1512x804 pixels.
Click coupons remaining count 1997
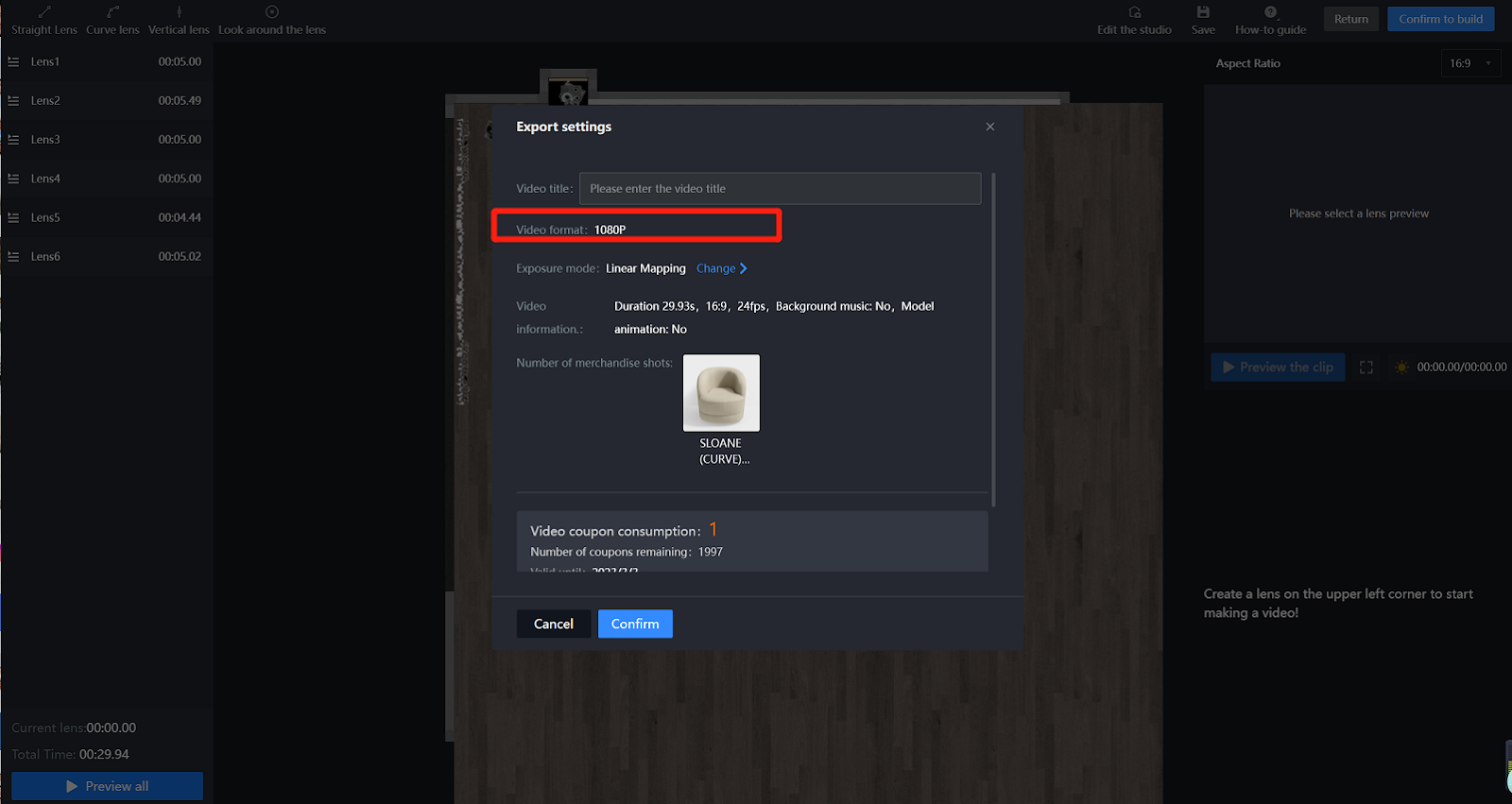(711, 552)
